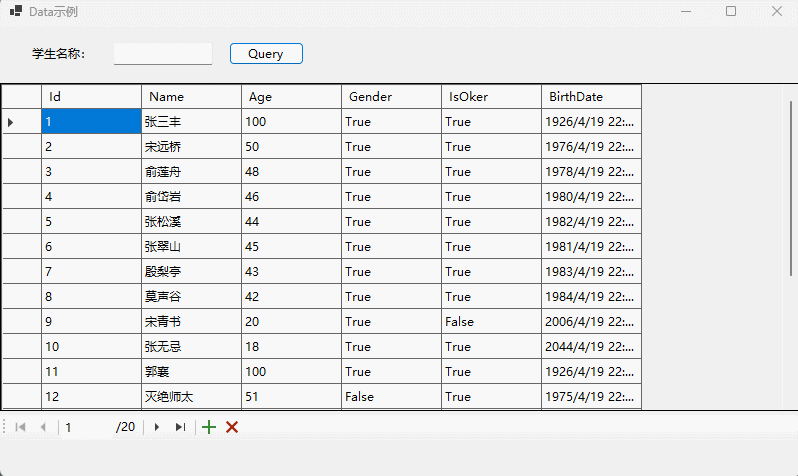
Task: Sort by the BirthDate column header
Action: coord(591,97)
